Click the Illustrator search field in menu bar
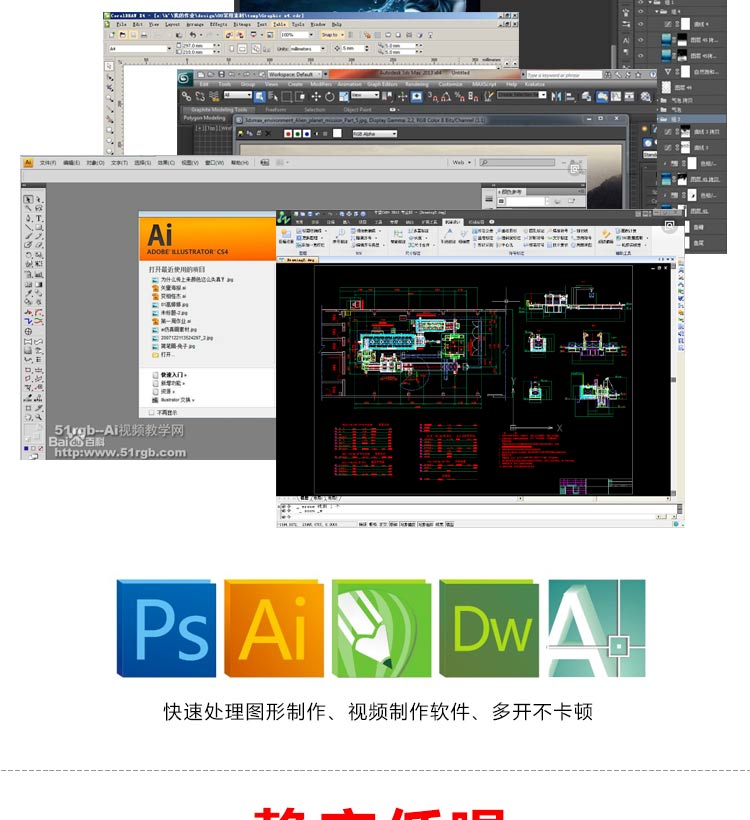This screenshot has width=750, height=820. click(517, 163)
